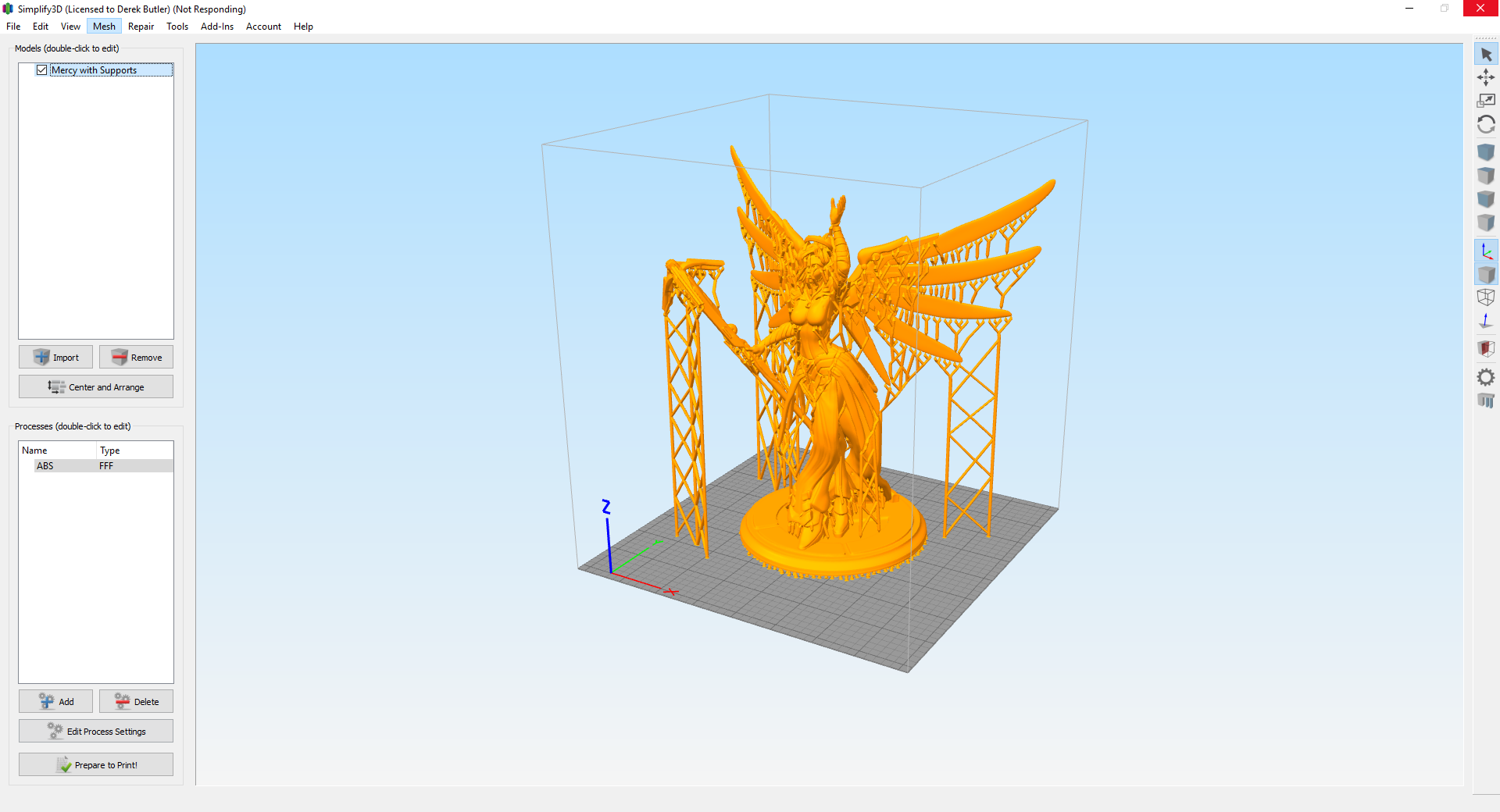Select the ABS process row
1500x812 pixels.
coord(96,466)
